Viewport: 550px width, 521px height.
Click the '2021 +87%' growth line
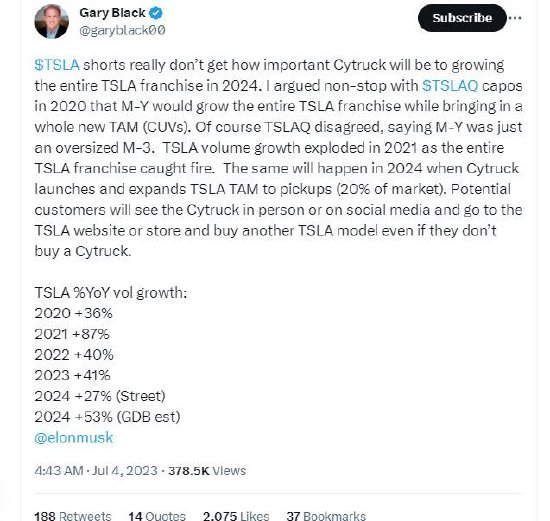click(x=72, y=334)
